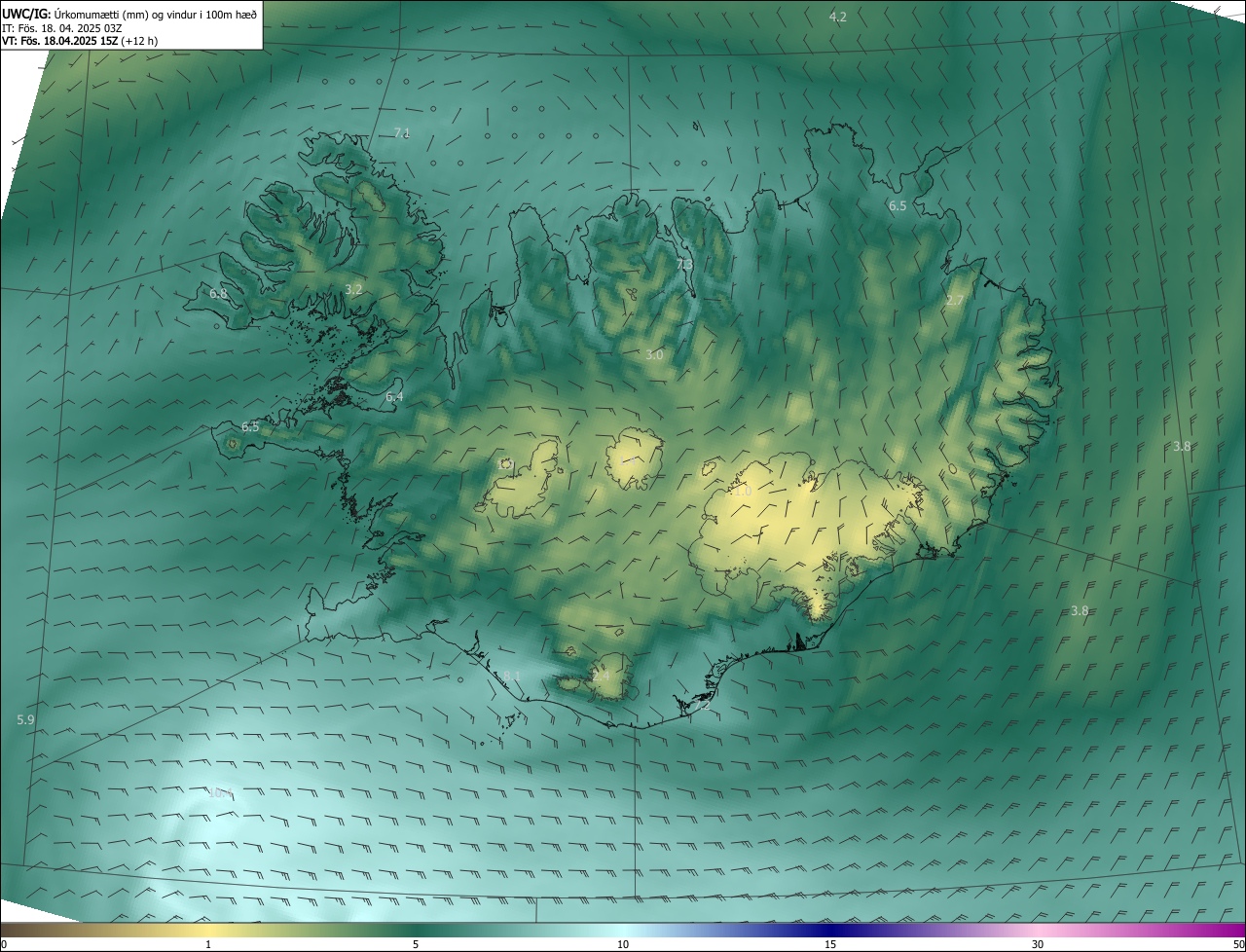Click the 1 tick on the color scale

[208, 944]
